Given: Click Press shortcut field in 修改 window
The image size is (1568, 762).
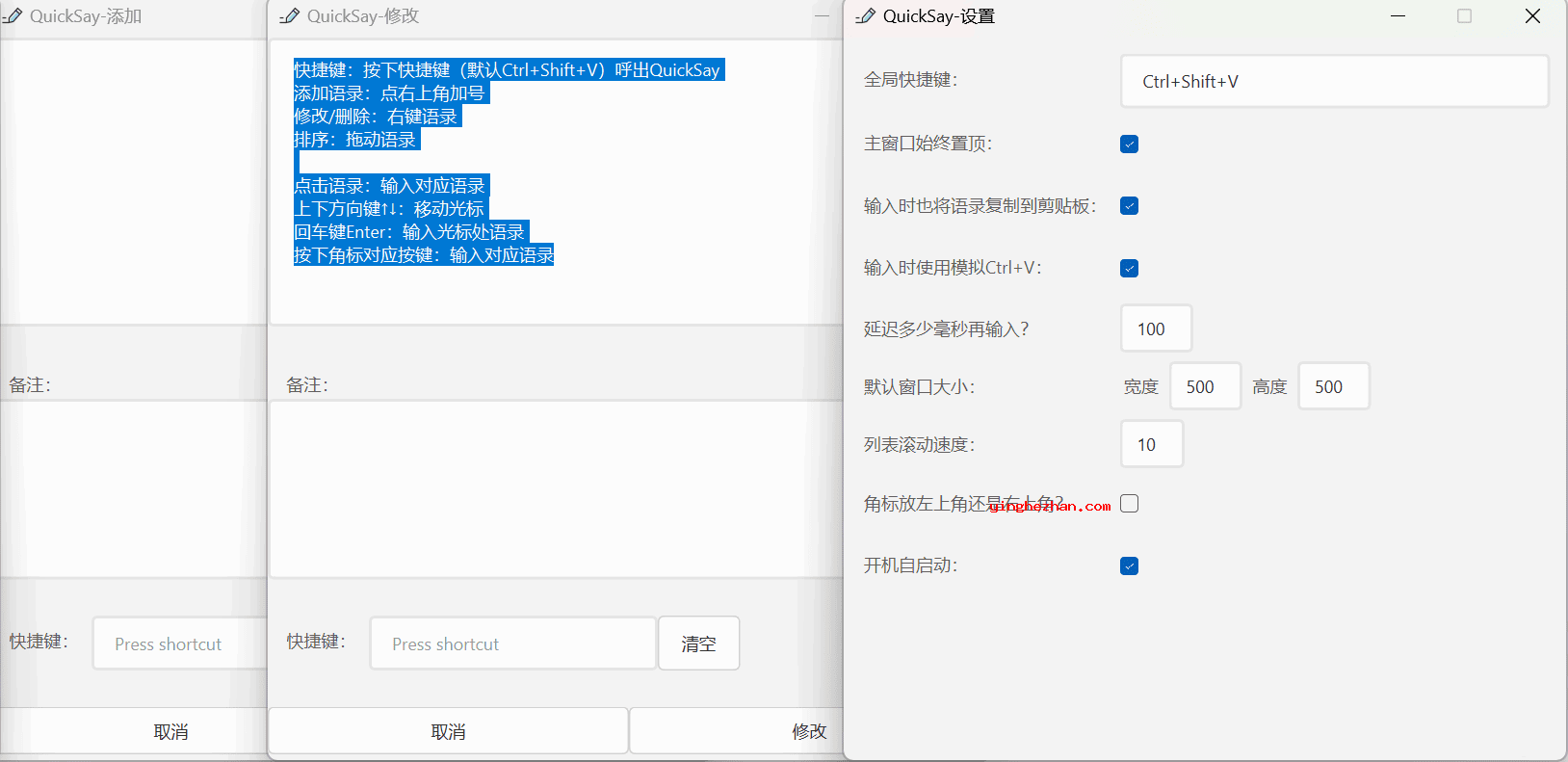Looking at the screenshot, I should coord(513,644).
